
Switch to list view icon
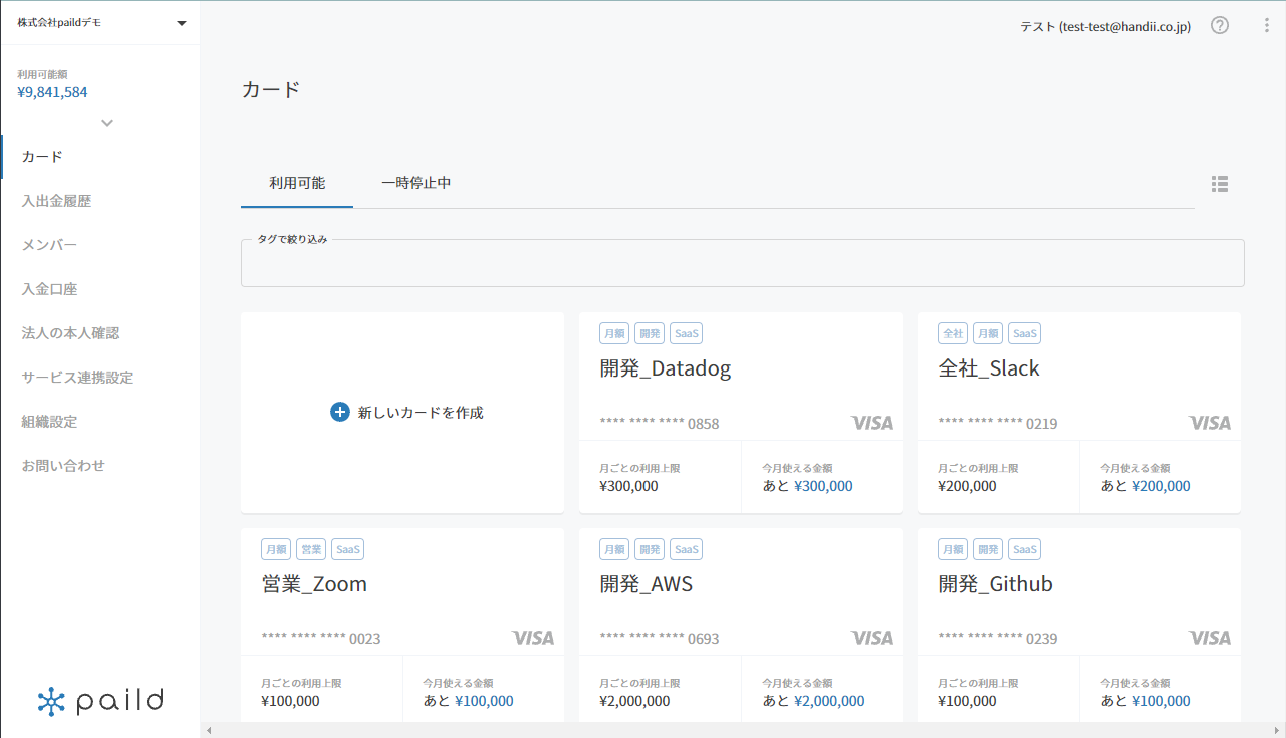pyautogui.click(x=1219, y=184)
